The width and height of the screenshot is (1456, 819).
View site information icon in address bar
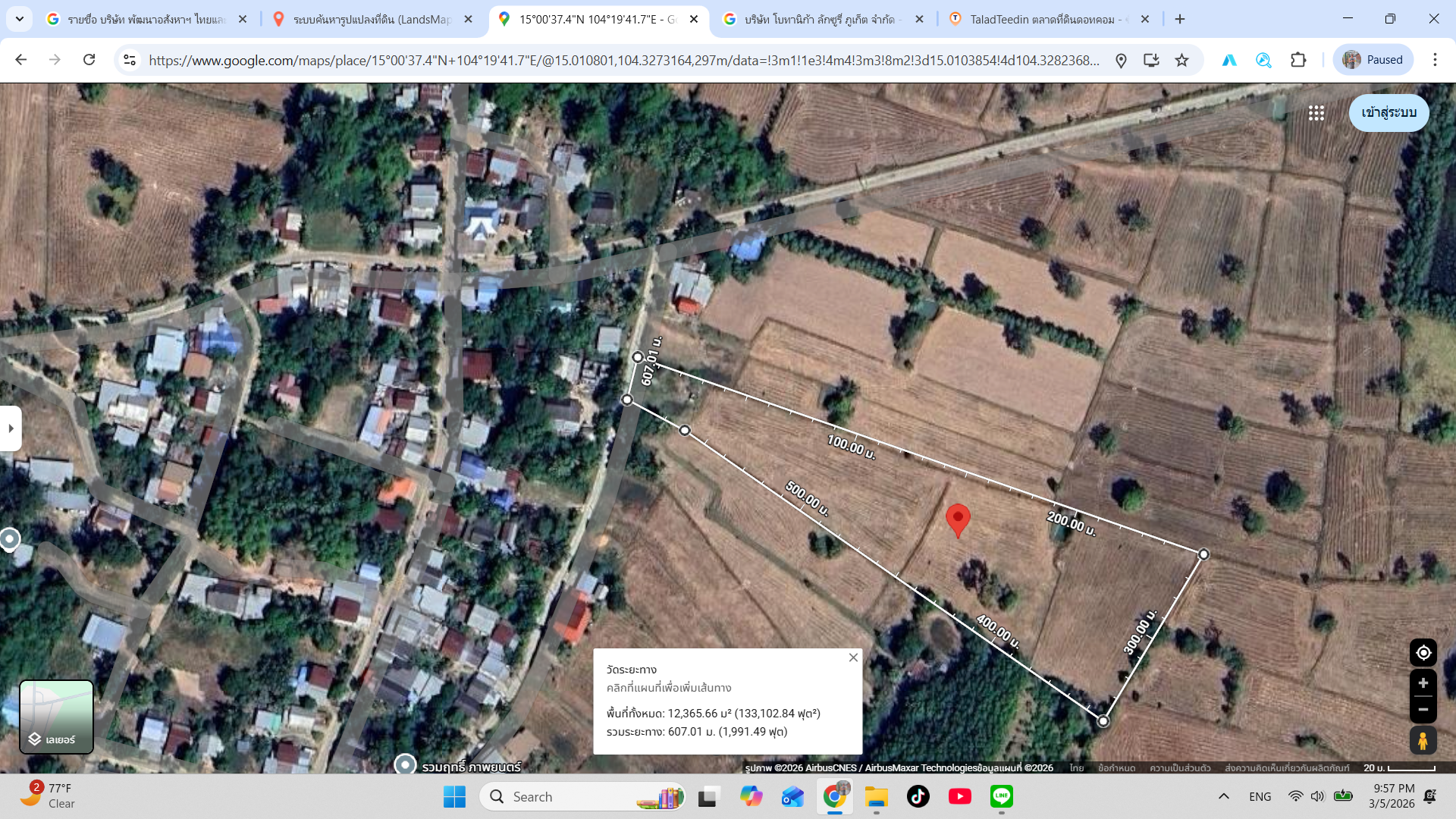130,60
